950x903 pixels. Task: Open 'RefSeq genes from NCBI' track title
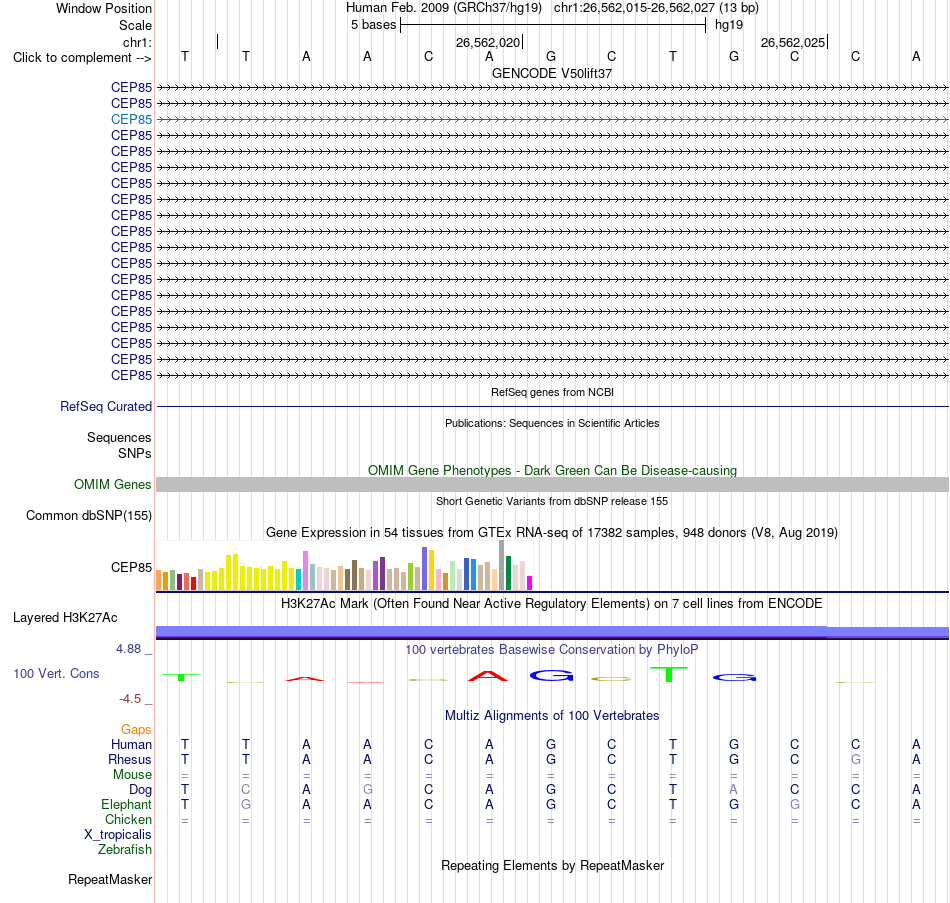click(x=552, y=392)
